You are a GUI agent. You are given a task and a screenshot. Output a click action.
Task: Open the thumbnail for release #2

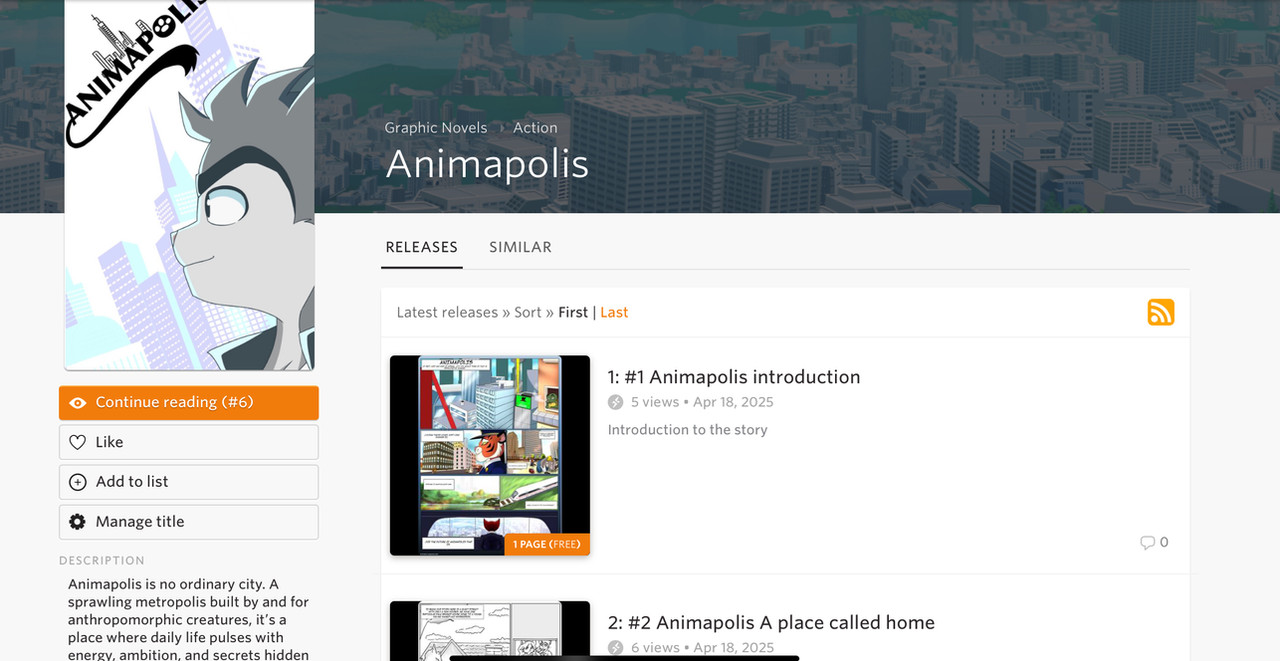point(490,631)
